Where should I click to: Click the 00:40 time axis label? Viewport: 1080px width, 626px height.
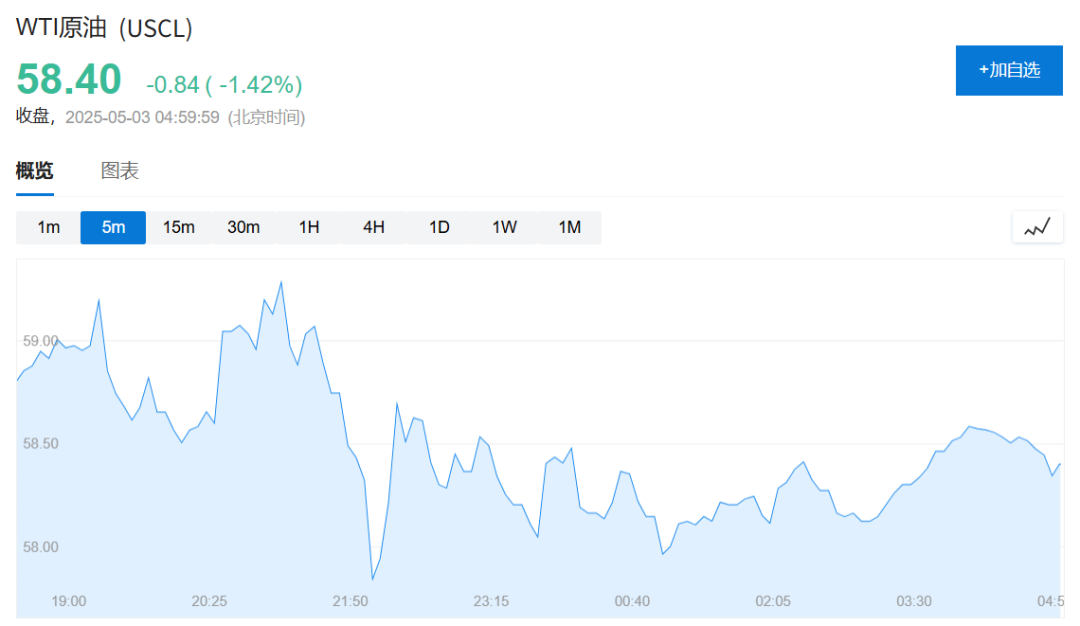(632, 601)
